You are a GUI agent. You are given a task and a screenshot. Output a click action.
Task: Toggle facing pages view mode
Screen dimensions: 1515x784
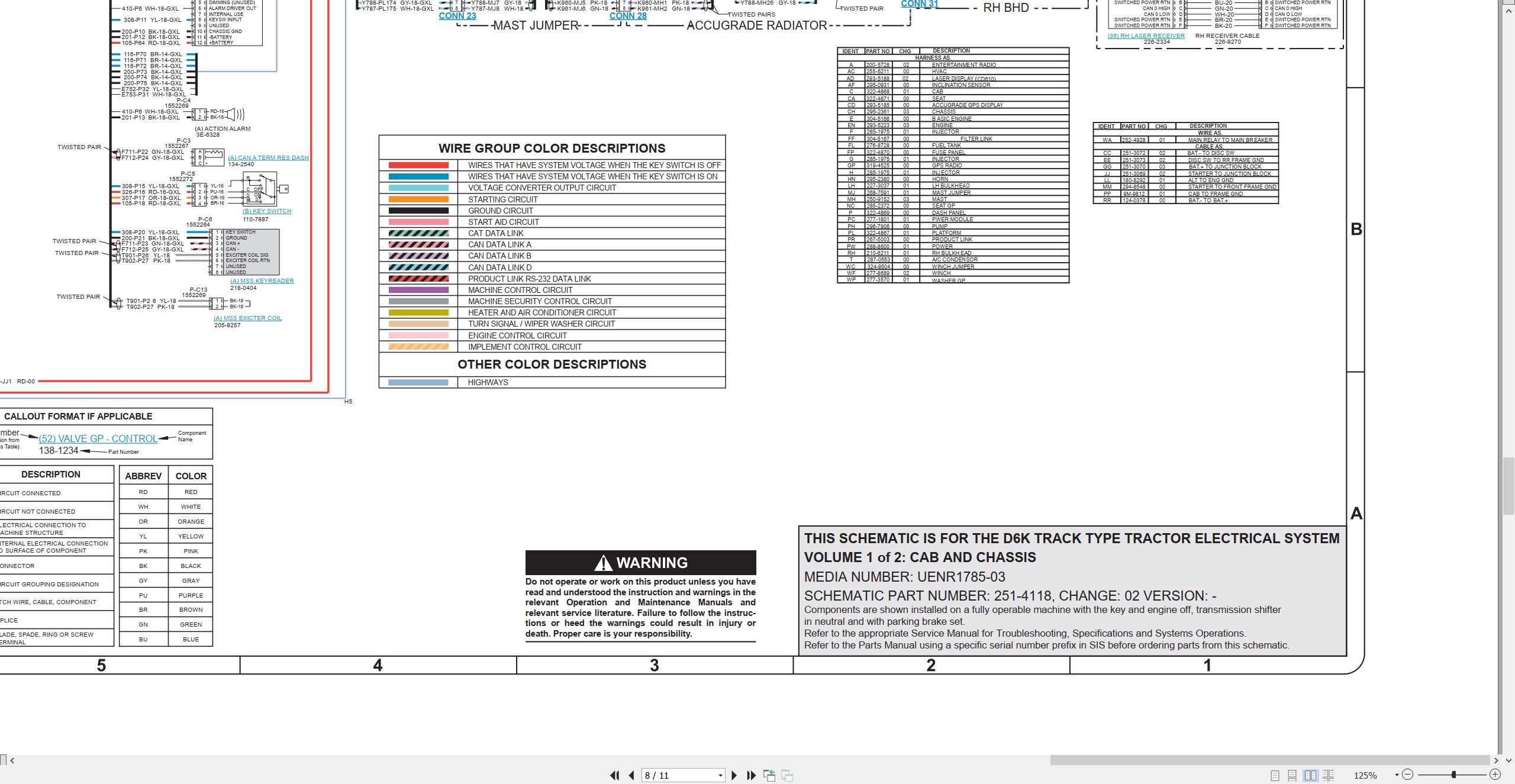tap(1311, 775)
